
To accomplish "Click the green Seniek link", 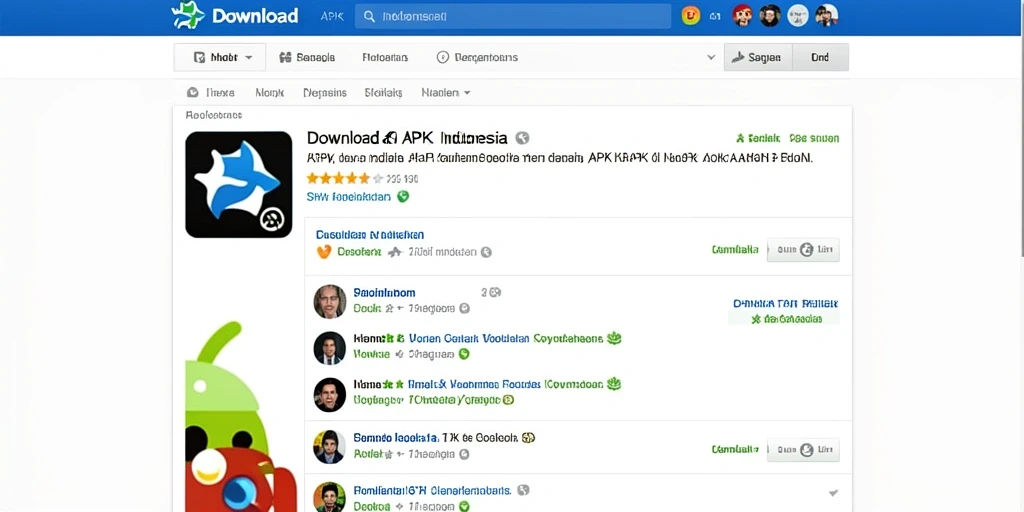I will tap(758, 138).
